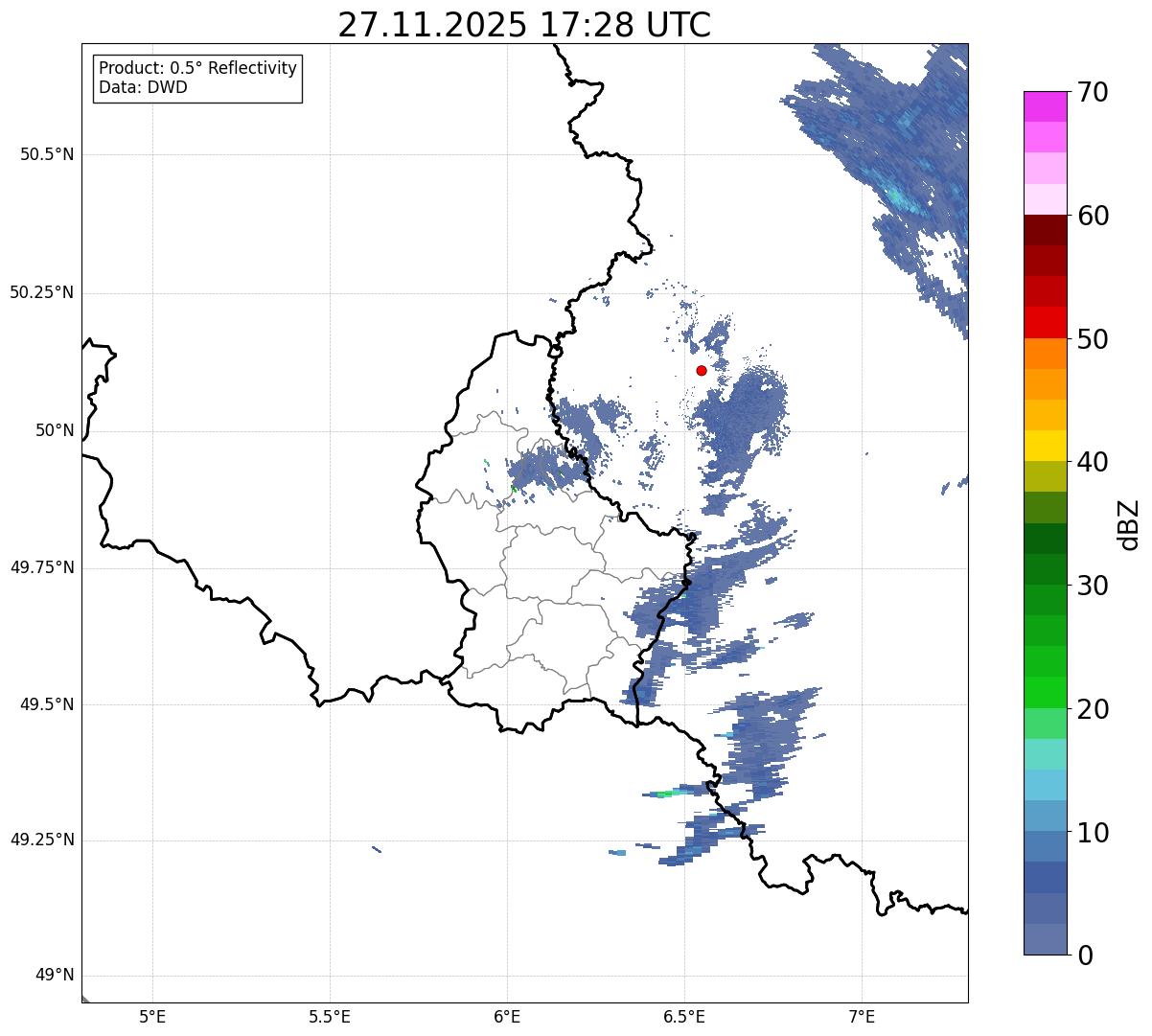Screen dimensions: 1152x1036
Task: Click the 49°N latitude label
Action: pyautogui.click(x=54, y=975)
